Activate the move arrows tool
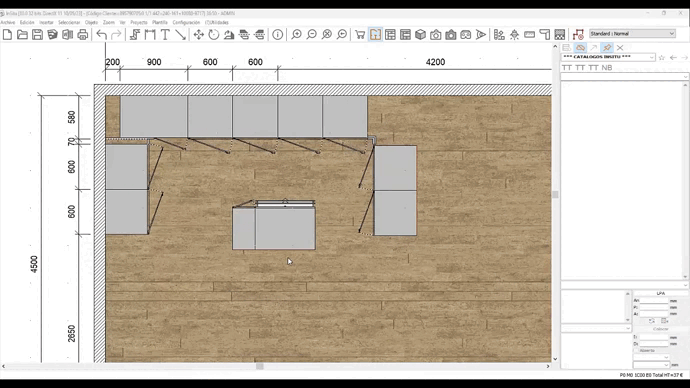Viewport: 690px width, 388px height. [198, 34]
